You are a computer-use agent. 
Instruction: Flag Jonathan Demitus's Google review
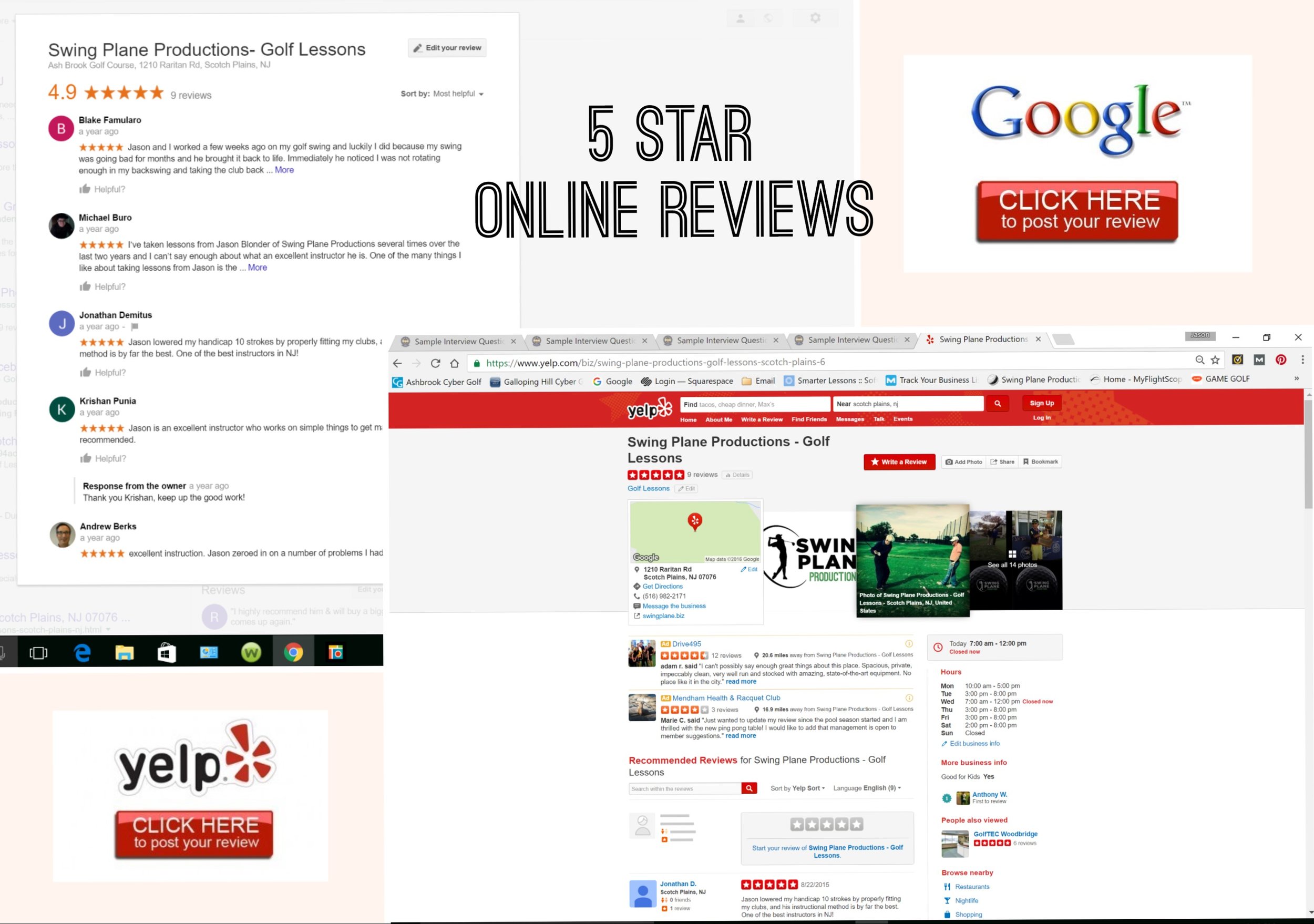click(x=135, y=327)
